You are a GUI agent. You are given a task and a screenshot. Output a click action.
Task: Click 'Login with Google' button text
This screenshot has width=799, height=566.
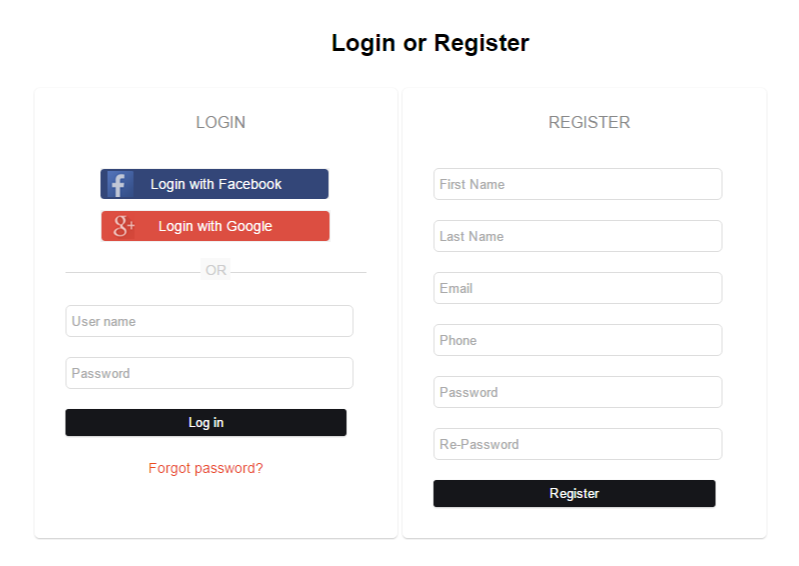[215, 226]
